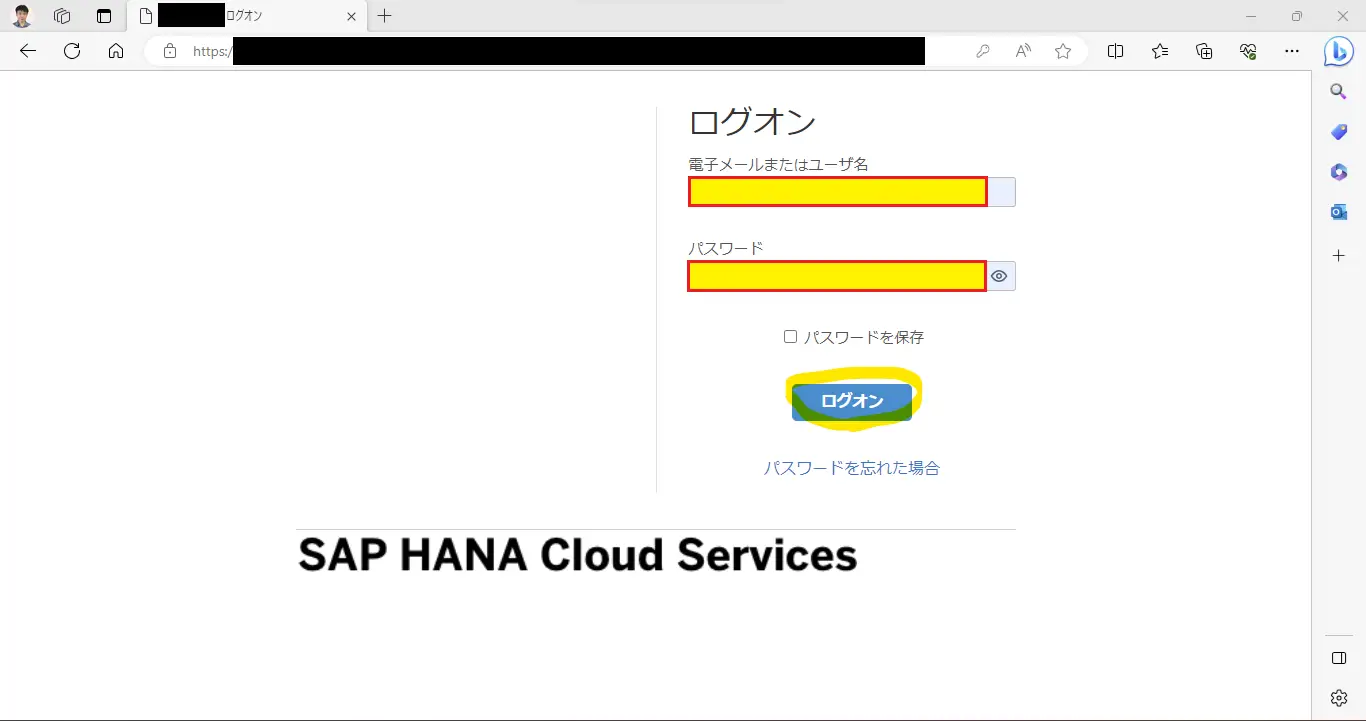Viewport: 1366px width, 721px height.
Task: Open the sidebar Shopping tag icon
Action: click(x=1339, y=132)
